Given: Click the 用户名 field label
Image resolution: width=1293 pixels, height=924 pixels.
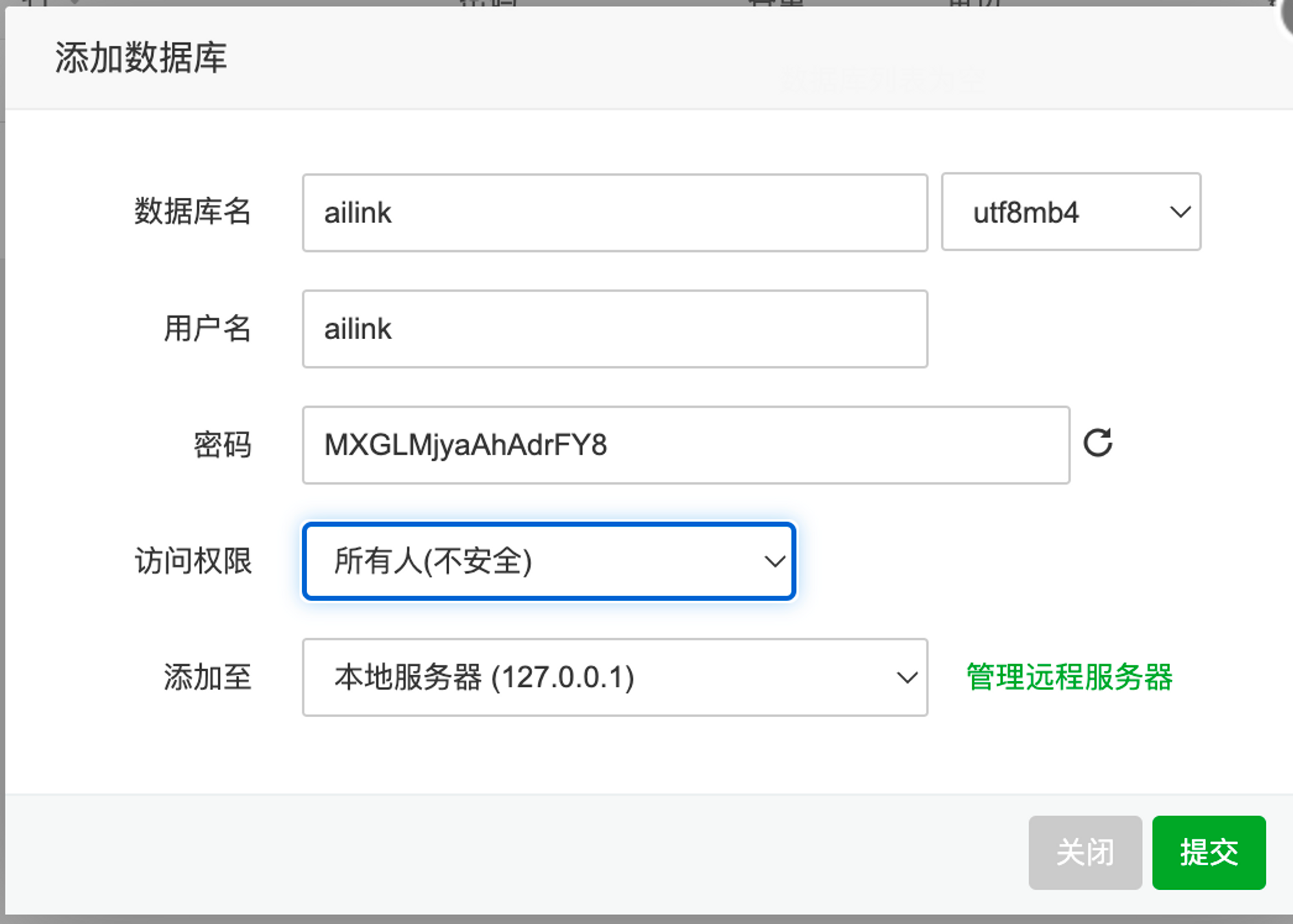Looking at the screenshot, I should (x=207, y=328).
